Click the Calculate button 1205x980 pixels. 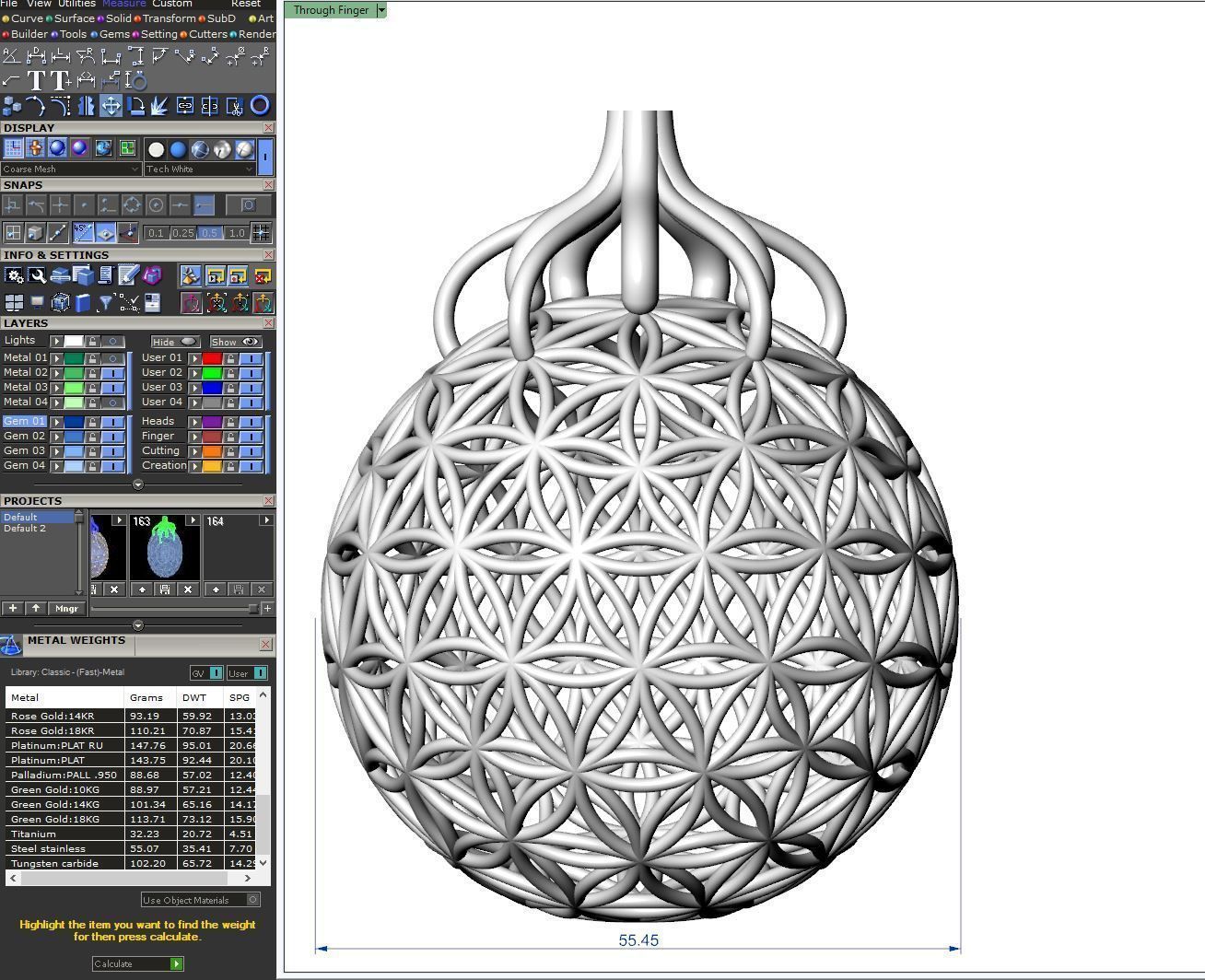tap(138, 963)
